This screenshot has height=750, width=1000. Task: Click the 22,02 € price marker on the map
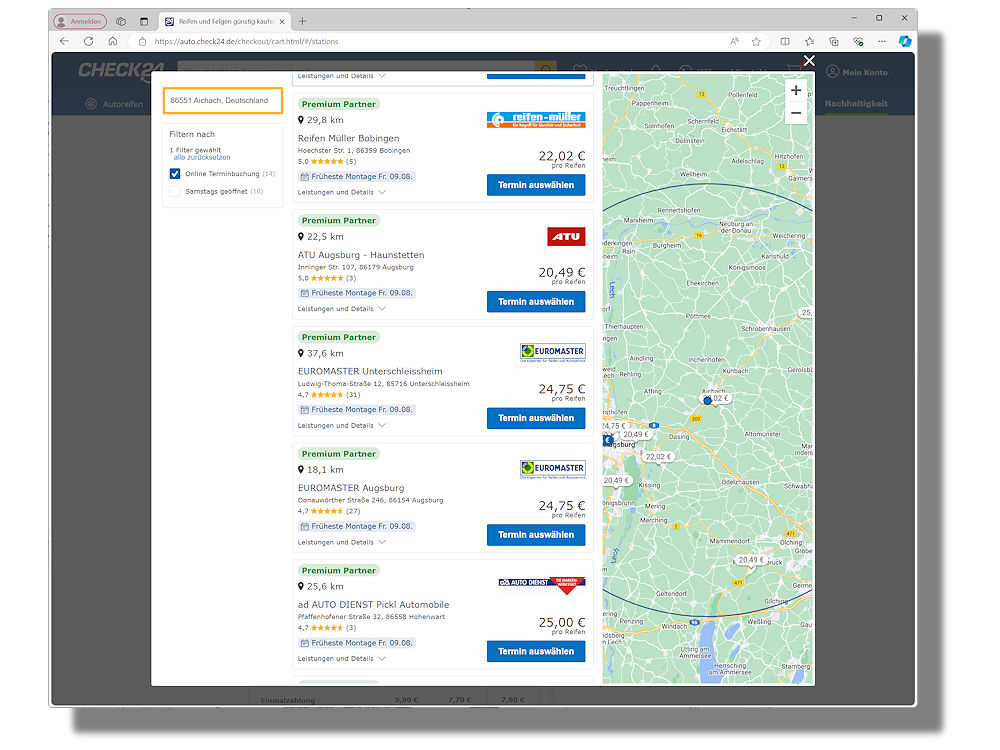click(658, 457)
